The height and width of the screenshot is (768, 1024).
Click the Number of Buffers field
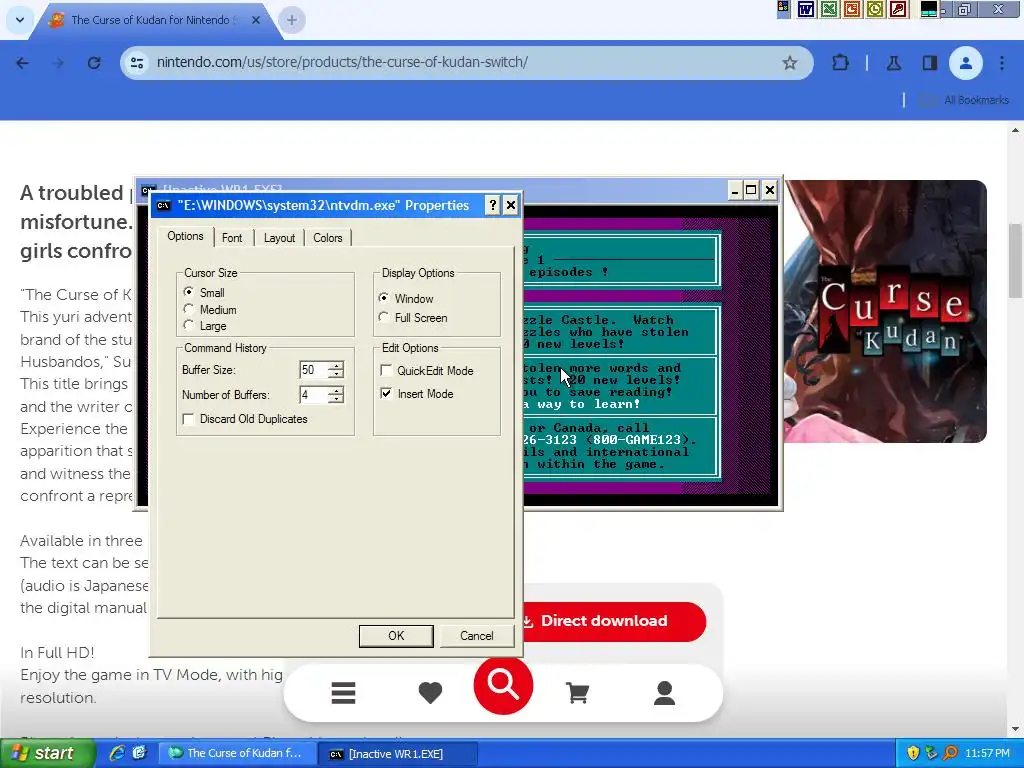[x=313, y=394]
